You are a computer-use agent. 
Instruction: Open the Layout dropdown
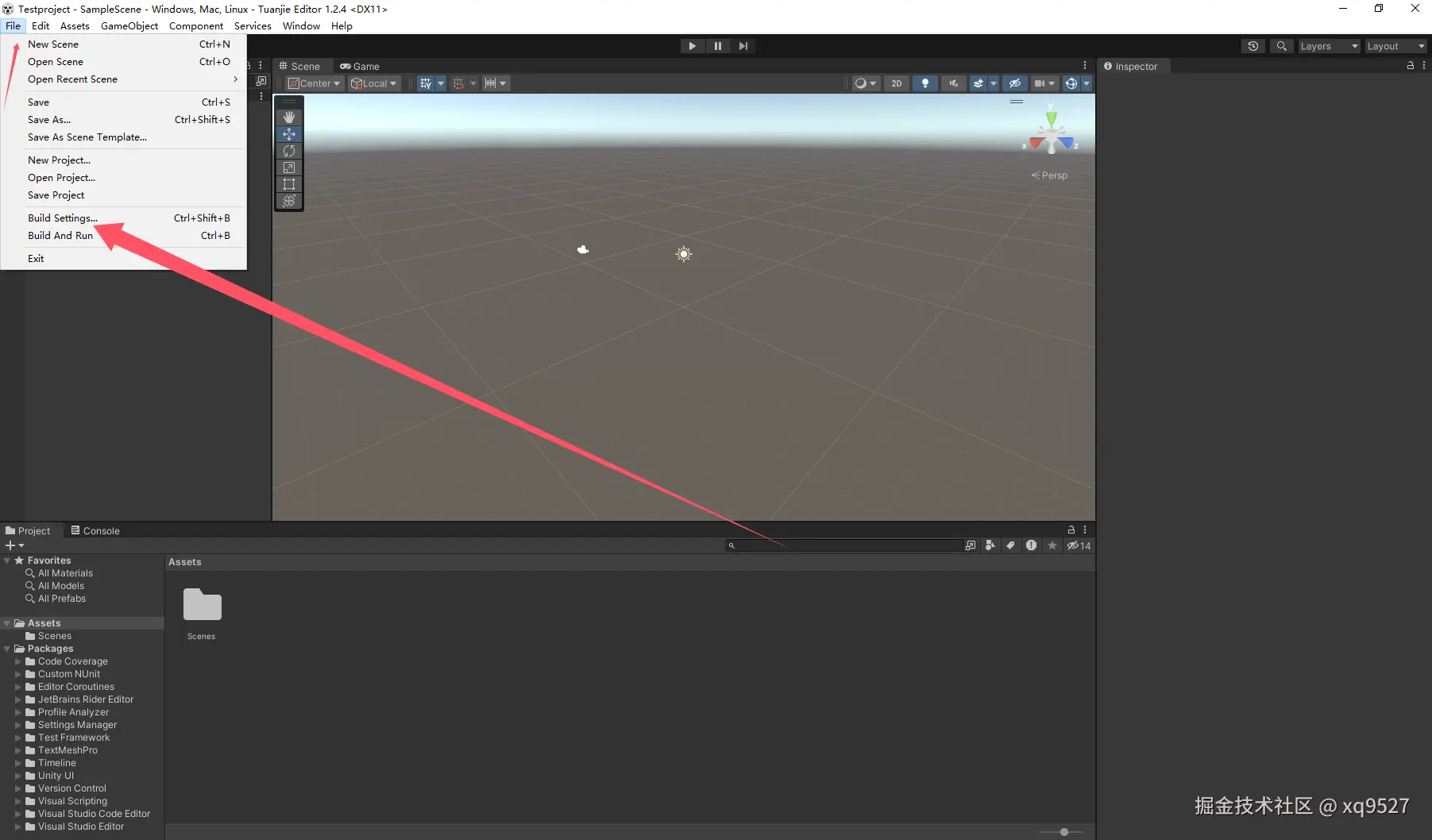[1395, 46]
